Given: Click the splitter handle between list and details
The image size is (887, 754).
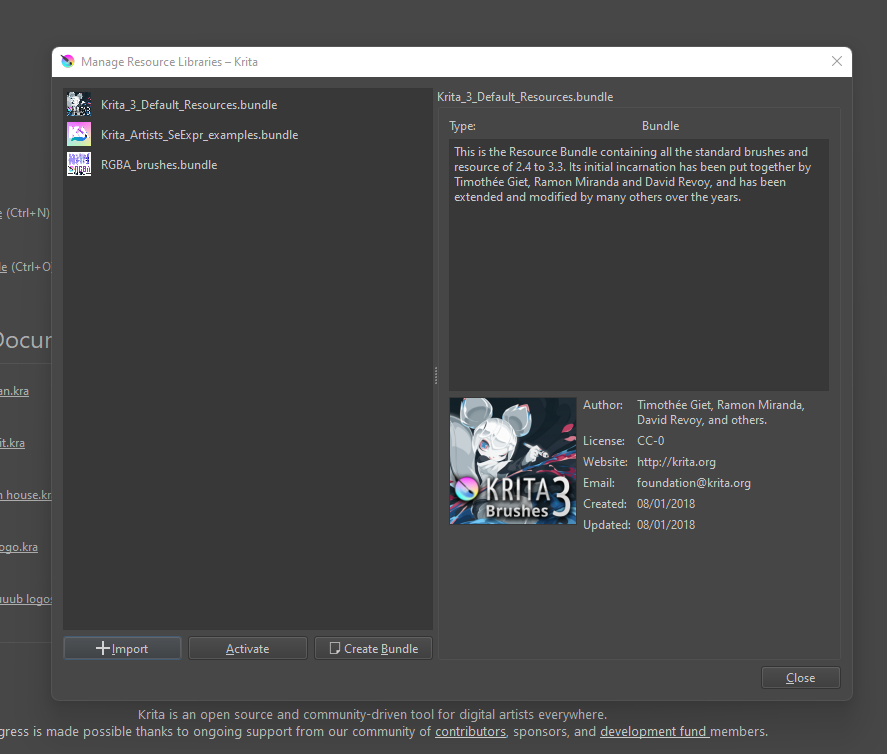Looking at the screenshot, I should pos(436,376).
